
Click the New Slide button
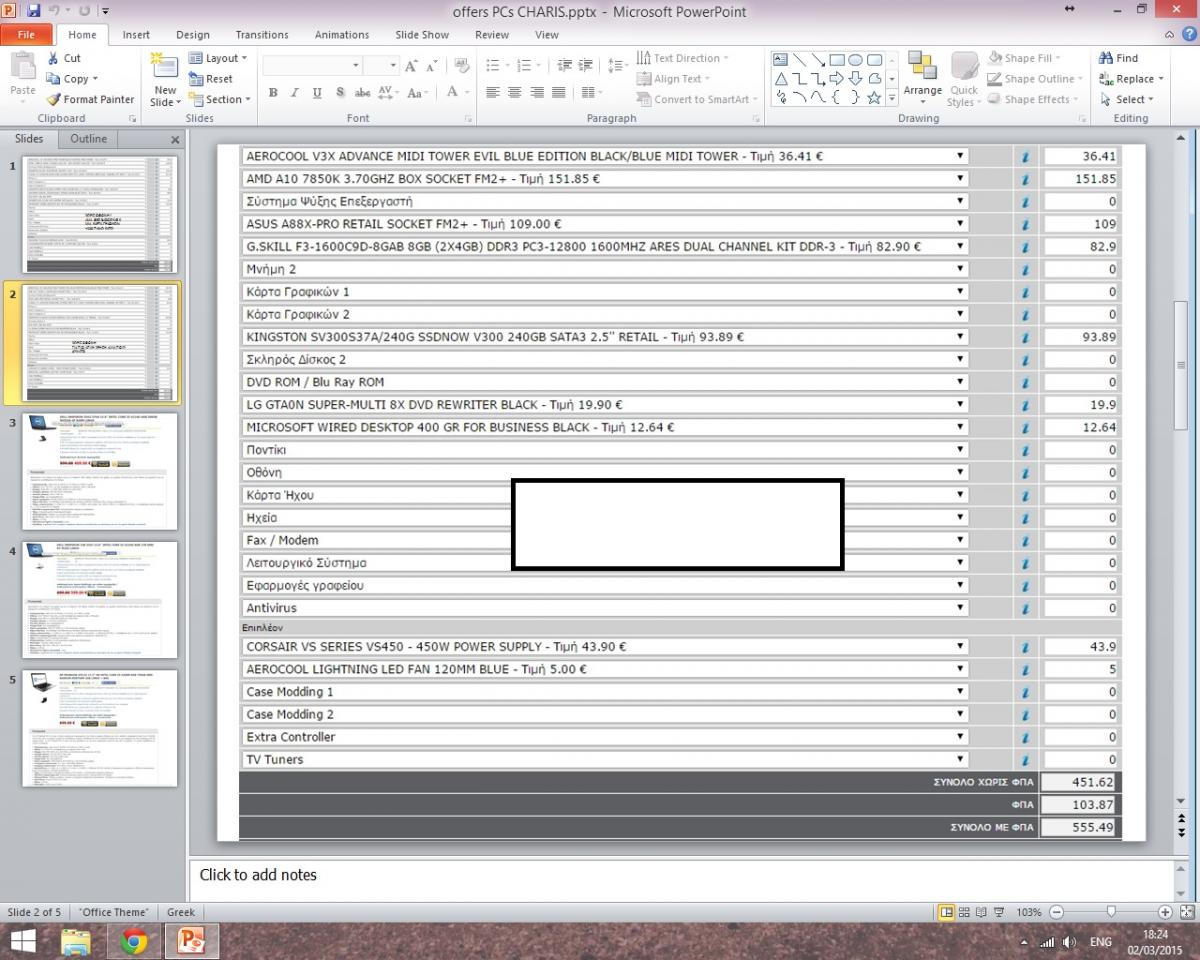coord(164,79)
